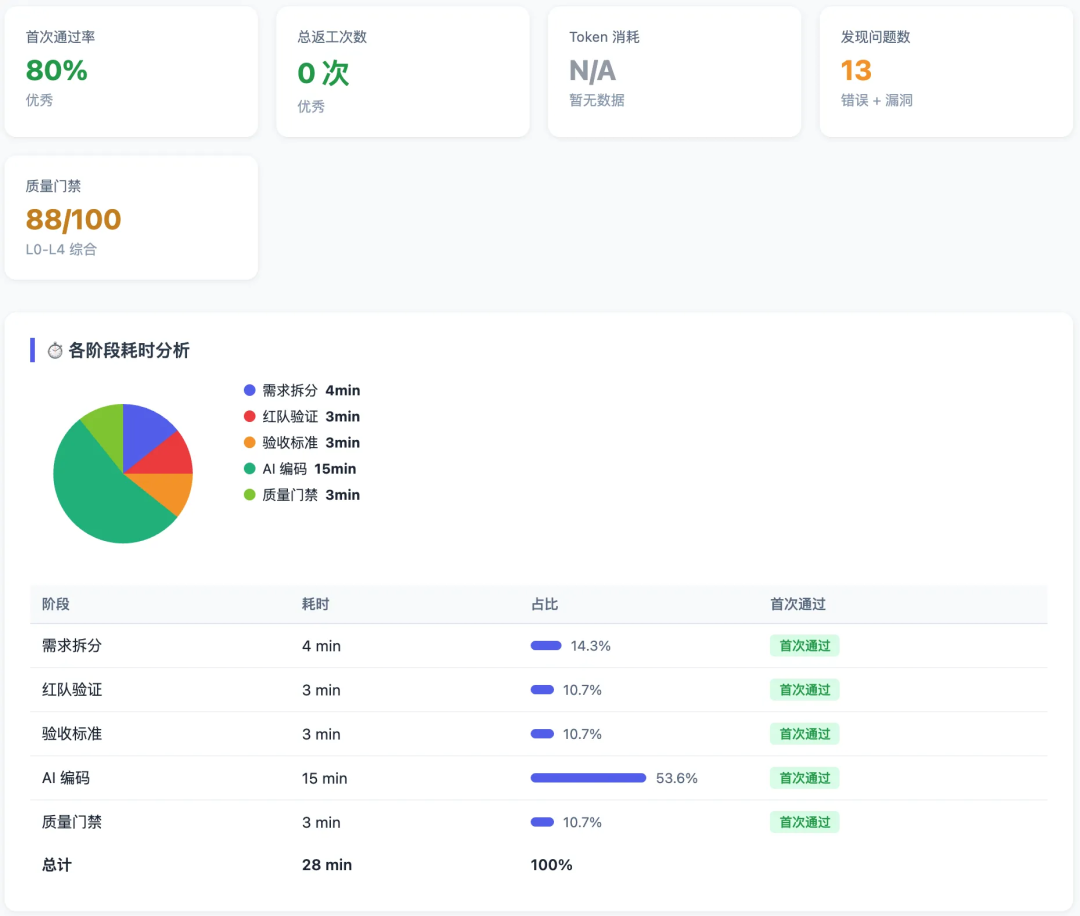Click the 14.3% progress bar
This screenshot has height=916, width=1080.
(546, 646)
